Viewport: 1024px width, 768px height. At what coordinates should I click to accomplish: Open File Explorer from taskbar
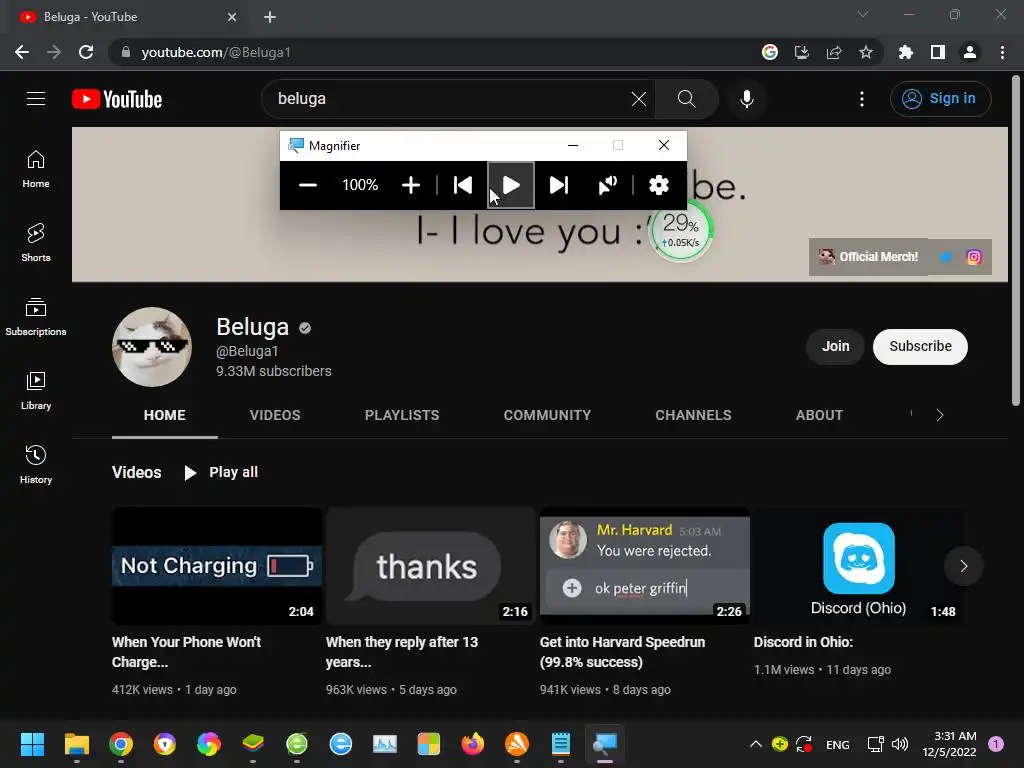[76, 744]
